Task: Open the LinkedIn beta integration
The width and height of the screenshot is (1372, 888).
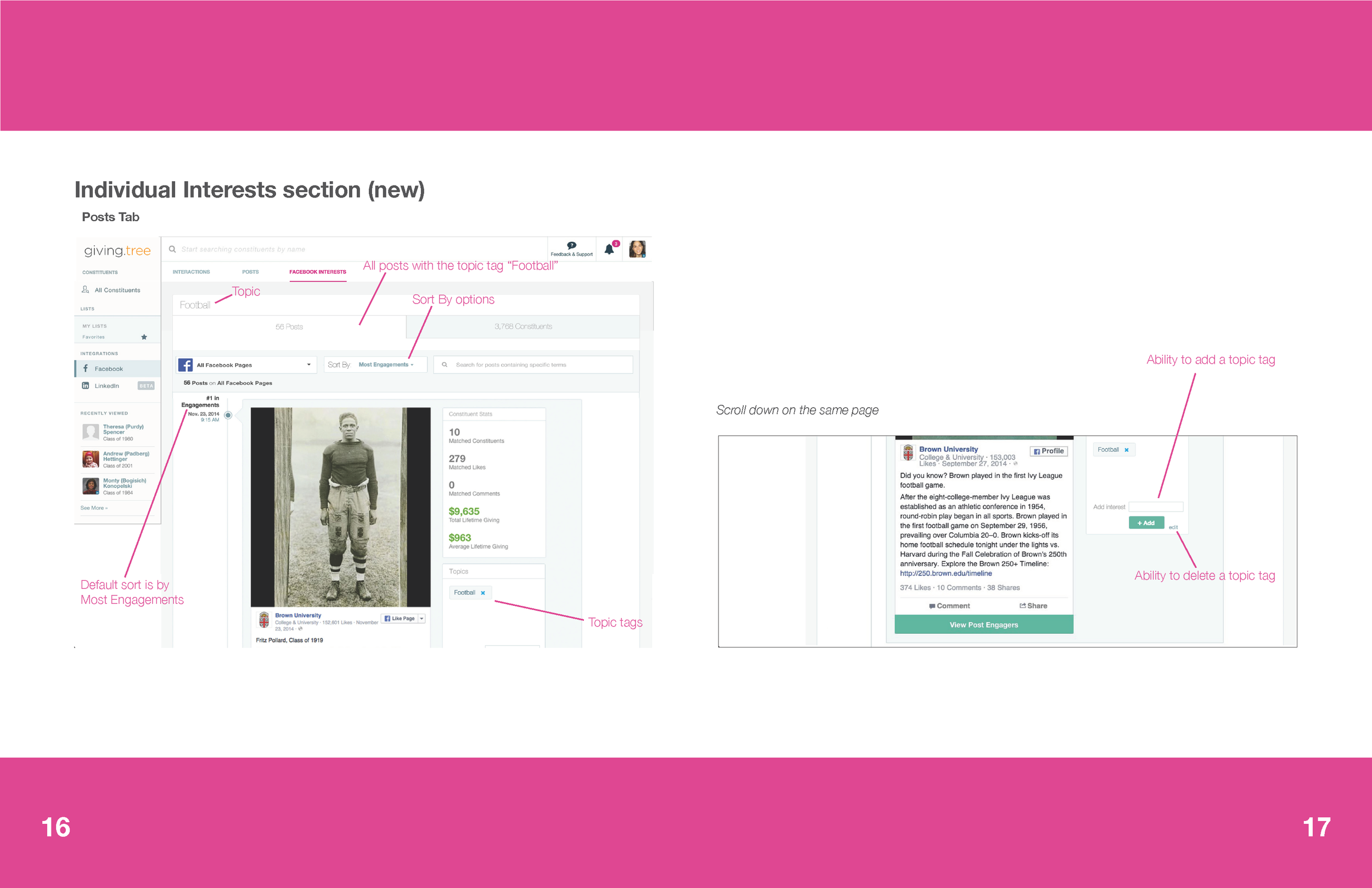Action: coord(107,385)
